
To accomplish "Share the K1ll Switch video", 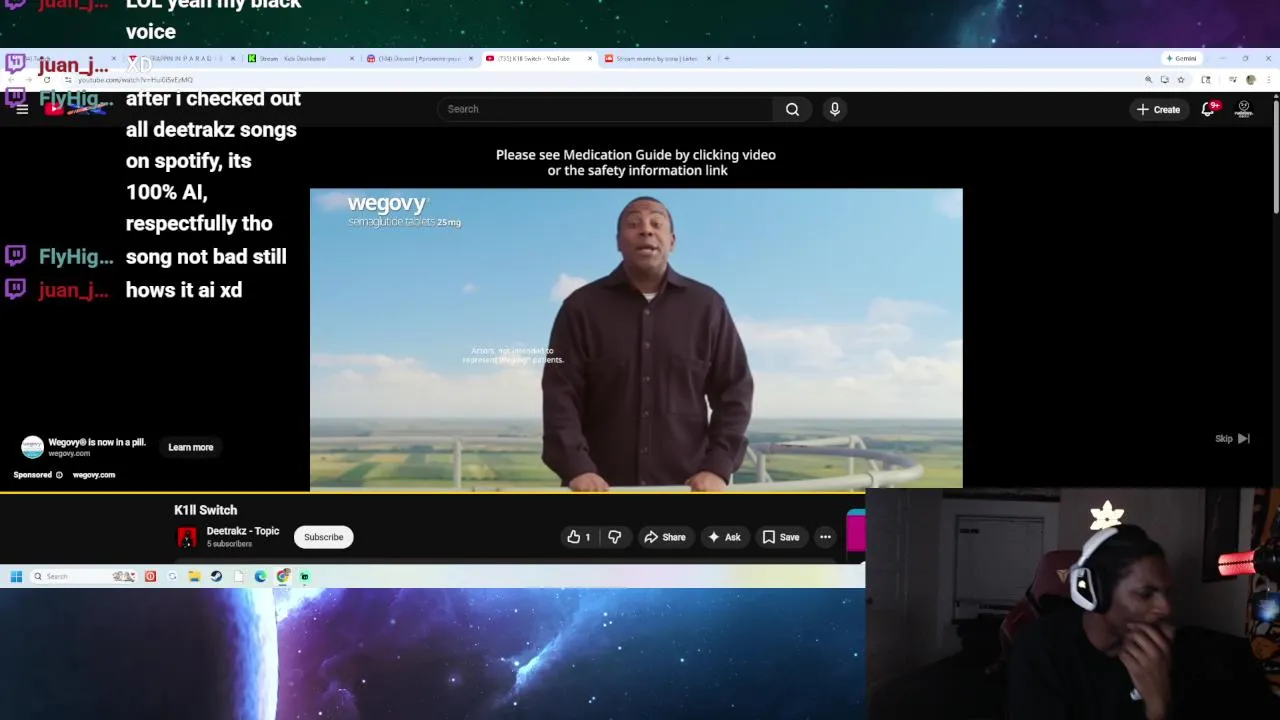I will coord(665,537).
